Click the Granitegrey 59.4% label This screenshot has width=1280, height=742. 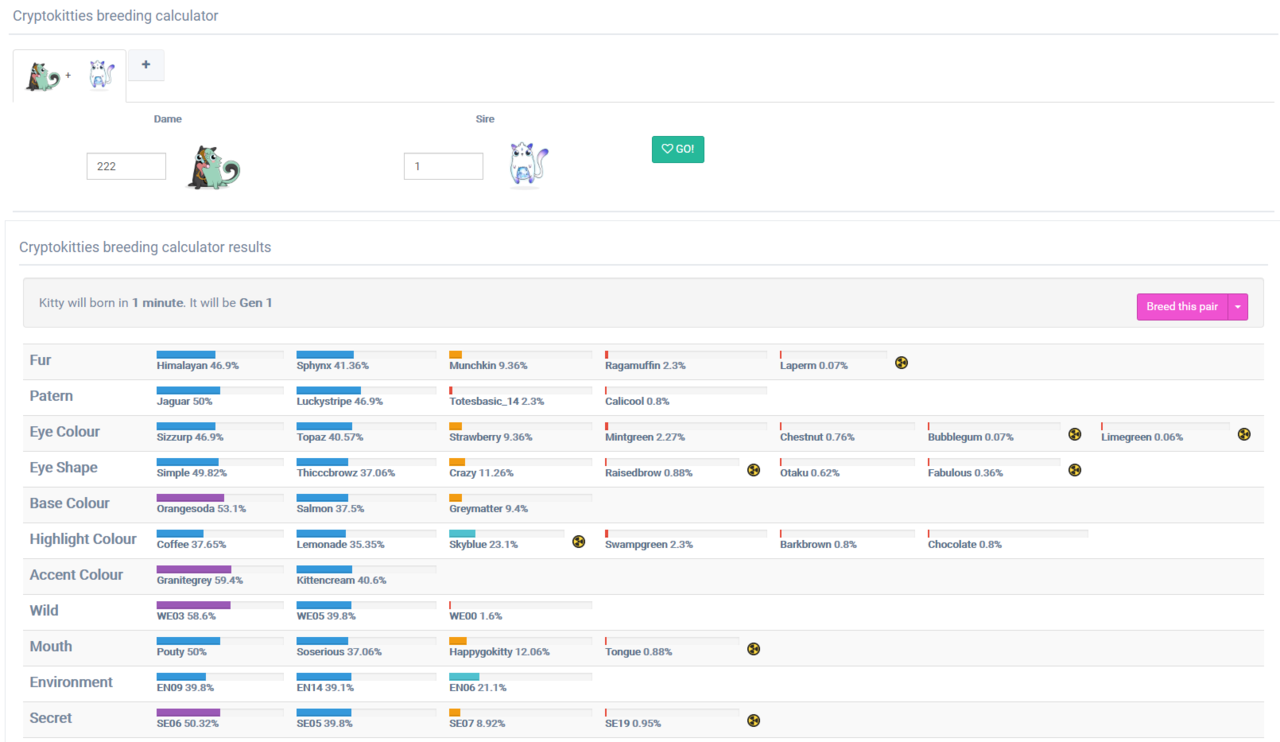coord(200,581)
